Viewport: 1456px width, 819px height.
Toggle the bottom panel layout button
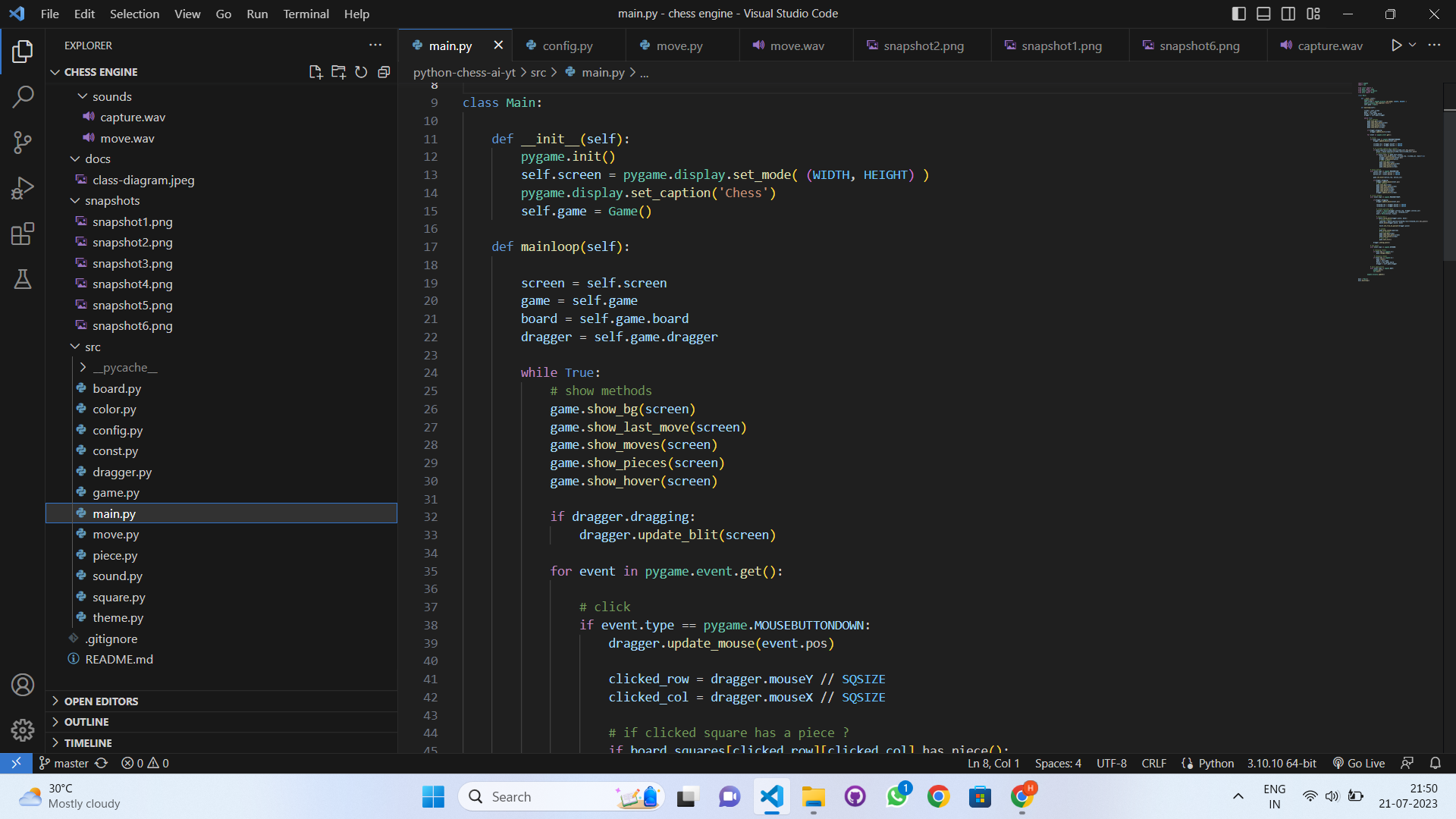(x=1263, y=14)
